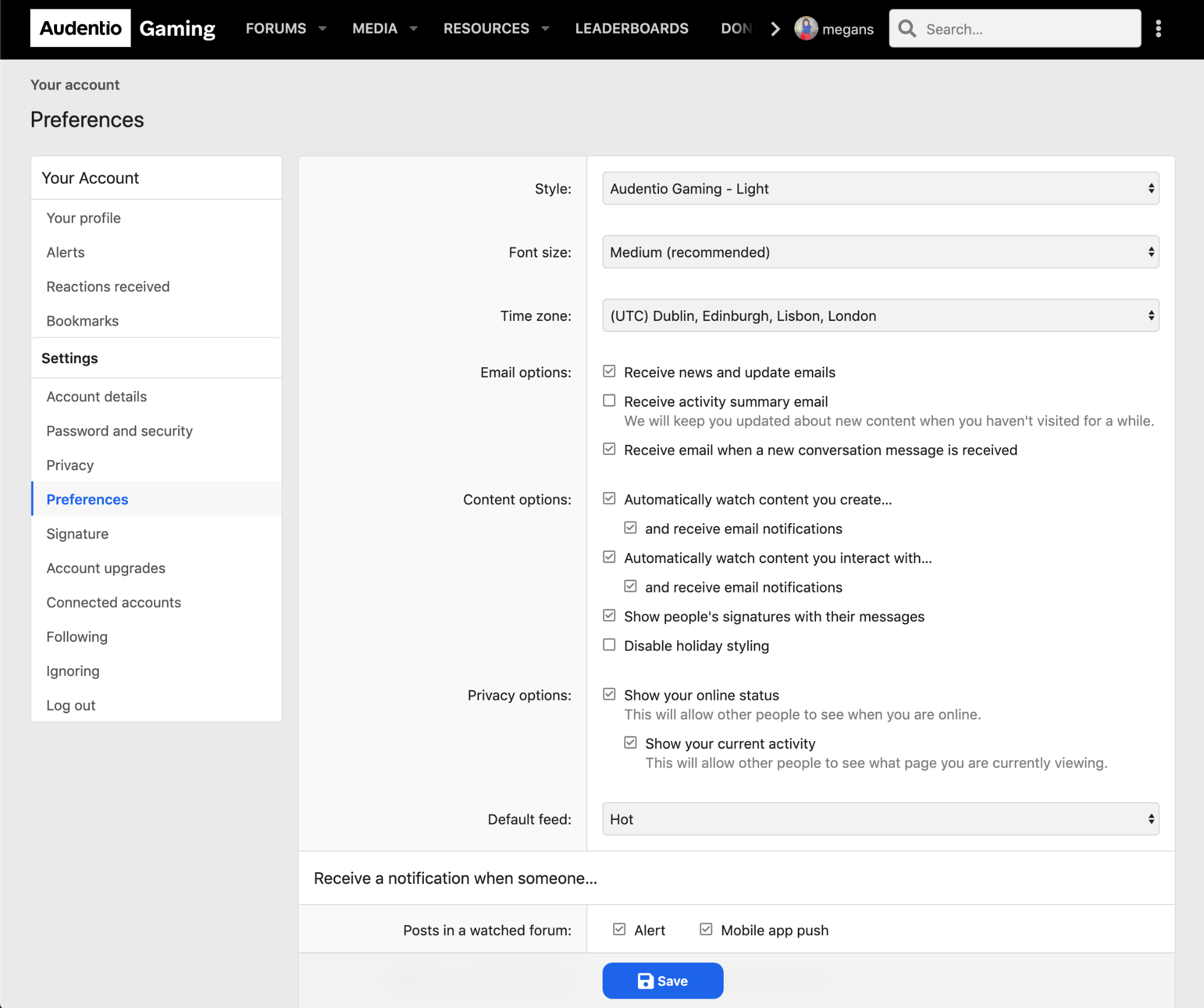Enable Receive activity summary email checkbox
This screenshot has width=1204, height=1008.
[609, 401]
